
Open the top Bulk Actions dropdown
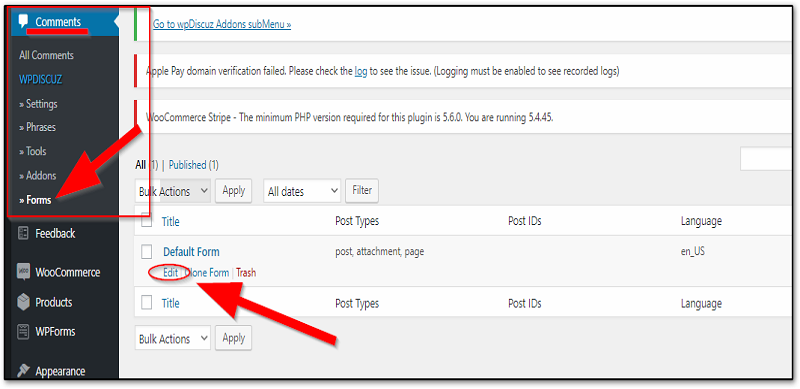point(173,191)
